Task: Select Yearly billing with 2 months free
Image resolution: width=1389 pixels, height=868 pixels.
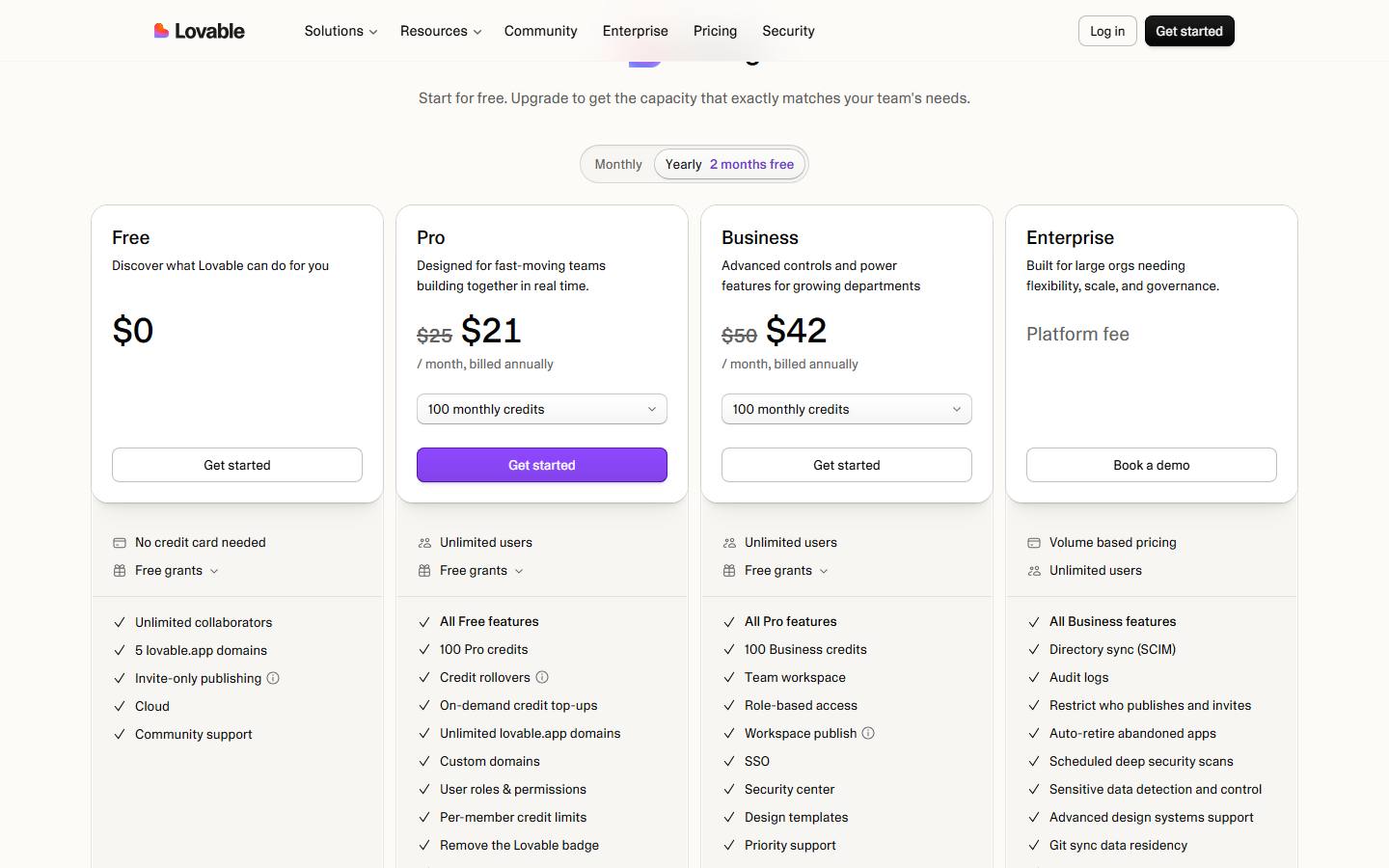Action: pyautogui.click(x=729, y=164)
